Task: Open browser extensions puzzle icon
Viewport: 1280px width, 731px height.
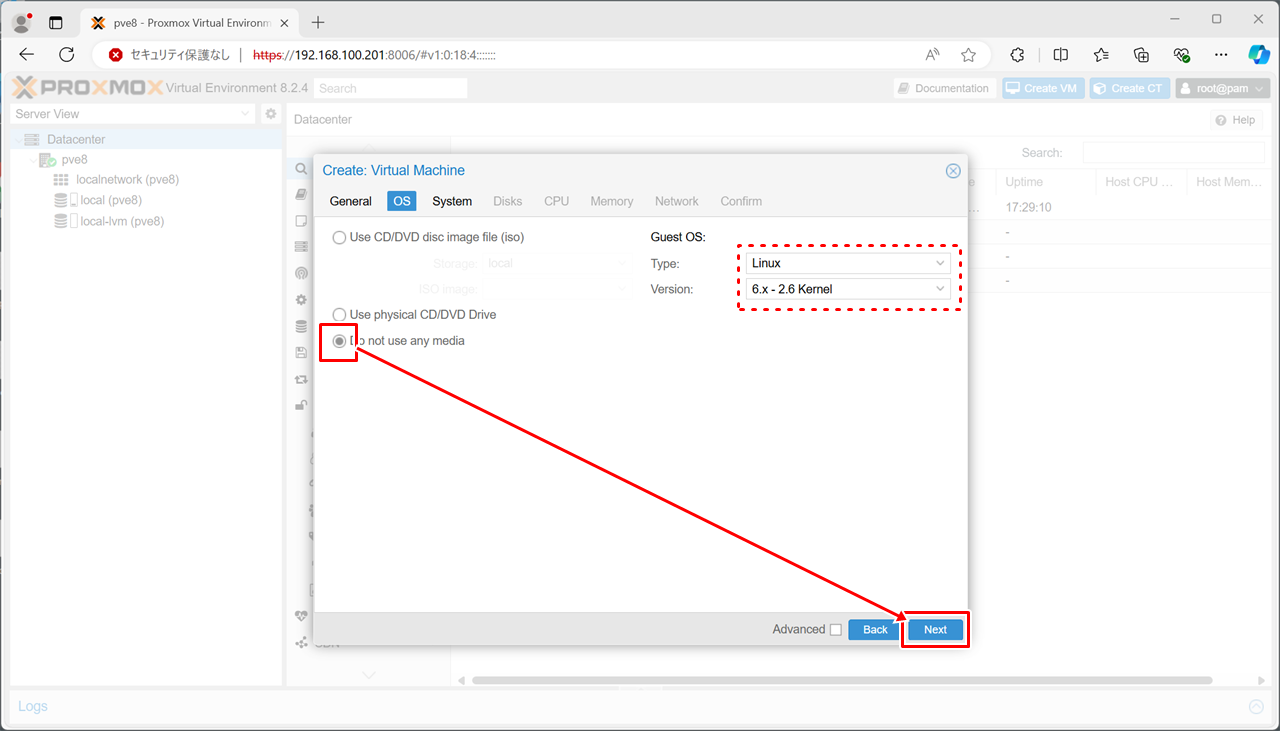Action: point(1017,55)
